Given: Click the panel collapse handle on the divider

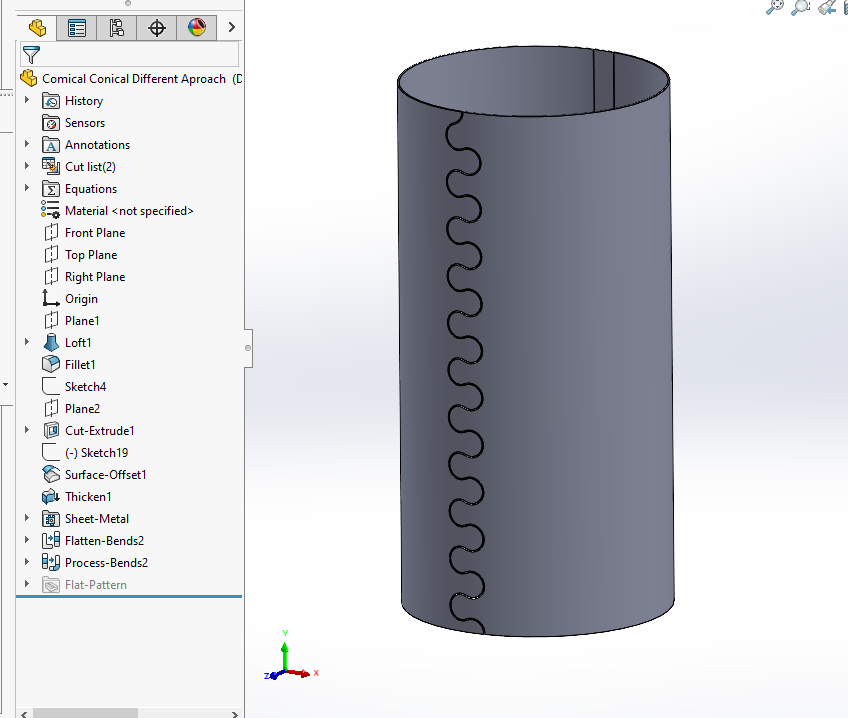Looking at the screenshot, I should coord(248,348).
